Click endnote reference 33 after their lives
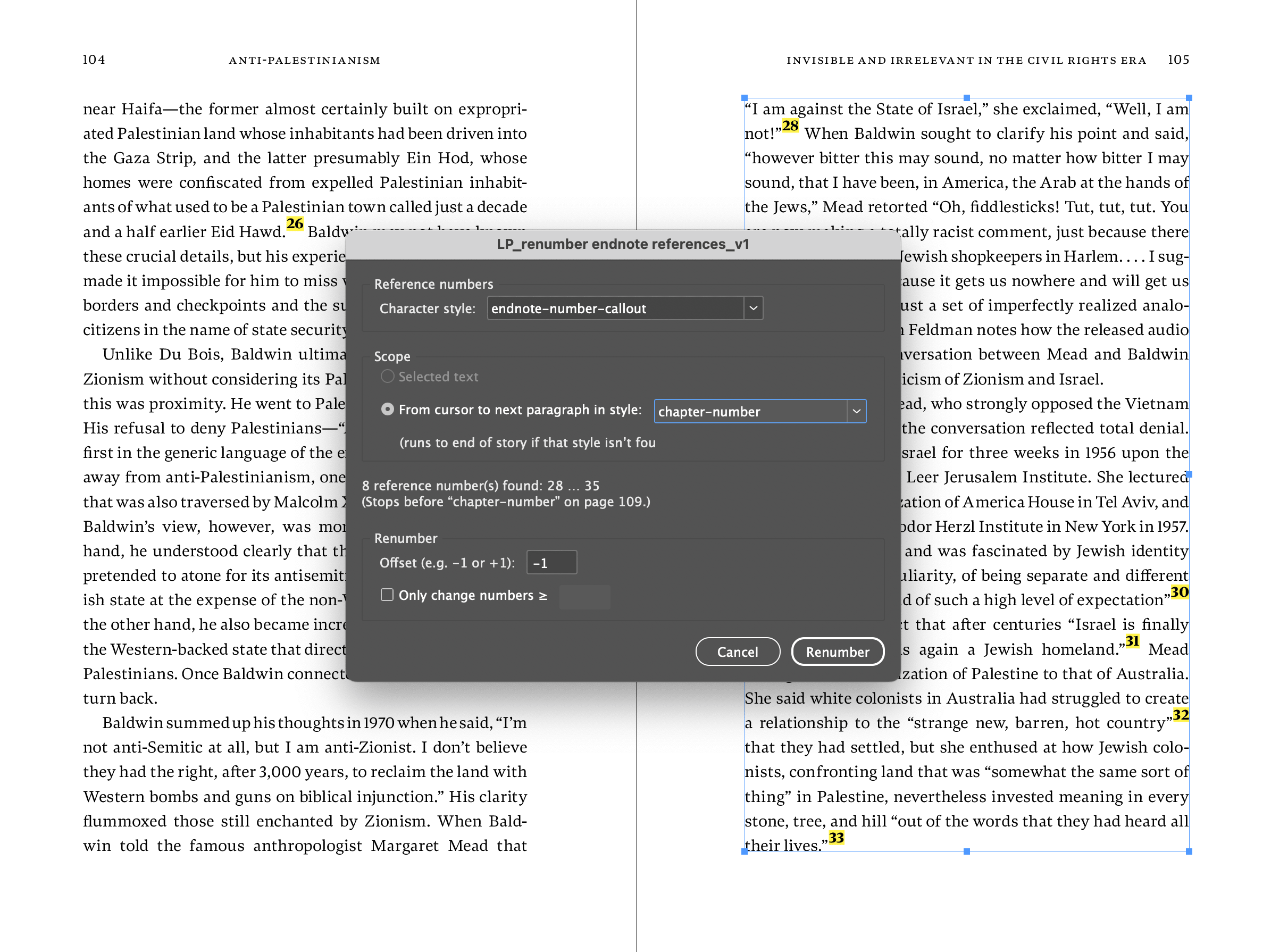The image size is (1271, 952). coord(836,838)
